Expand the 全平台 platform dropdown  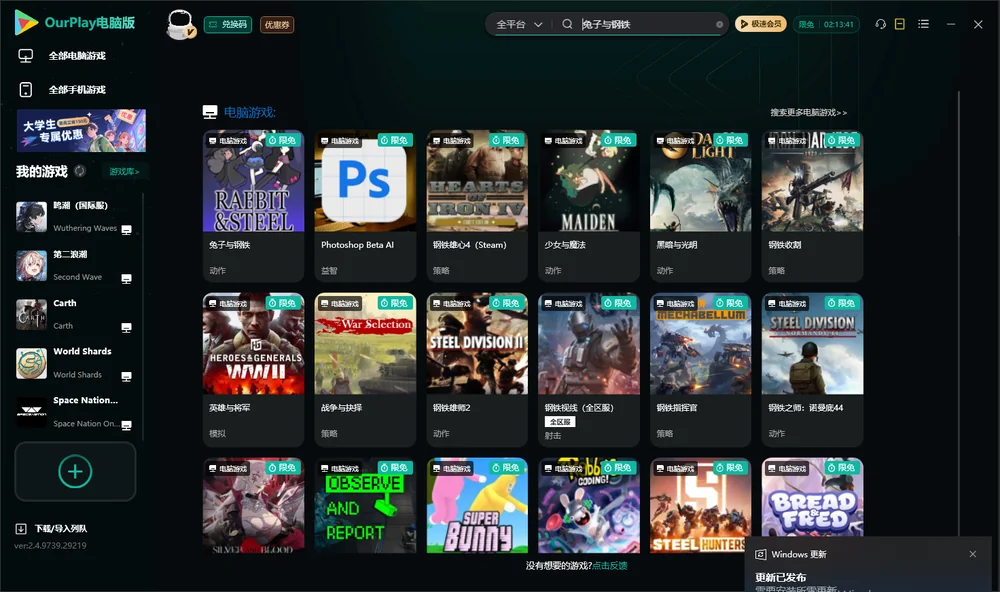519,24
